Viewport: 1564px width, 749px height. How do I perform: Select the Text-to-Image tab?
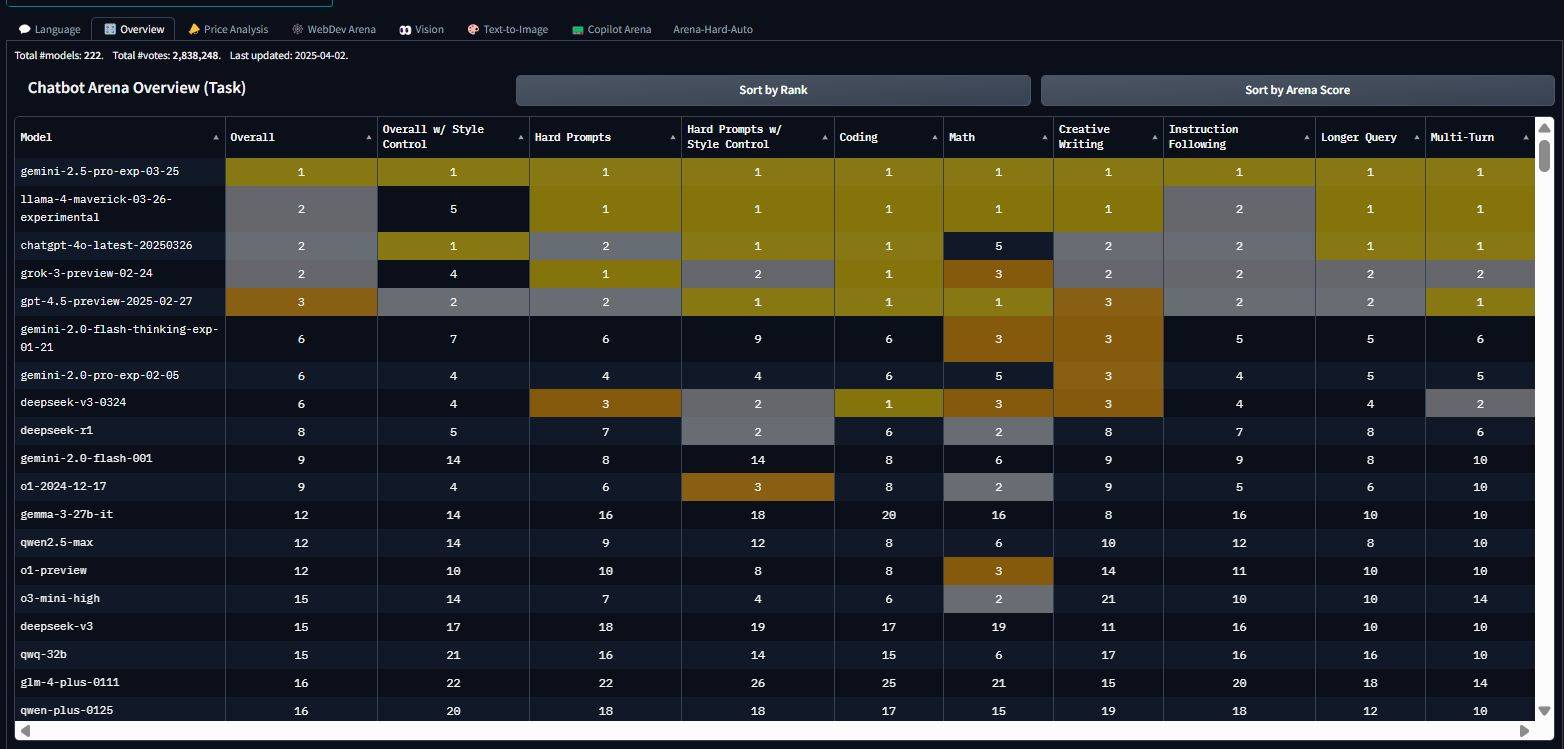tap(508, 29)
